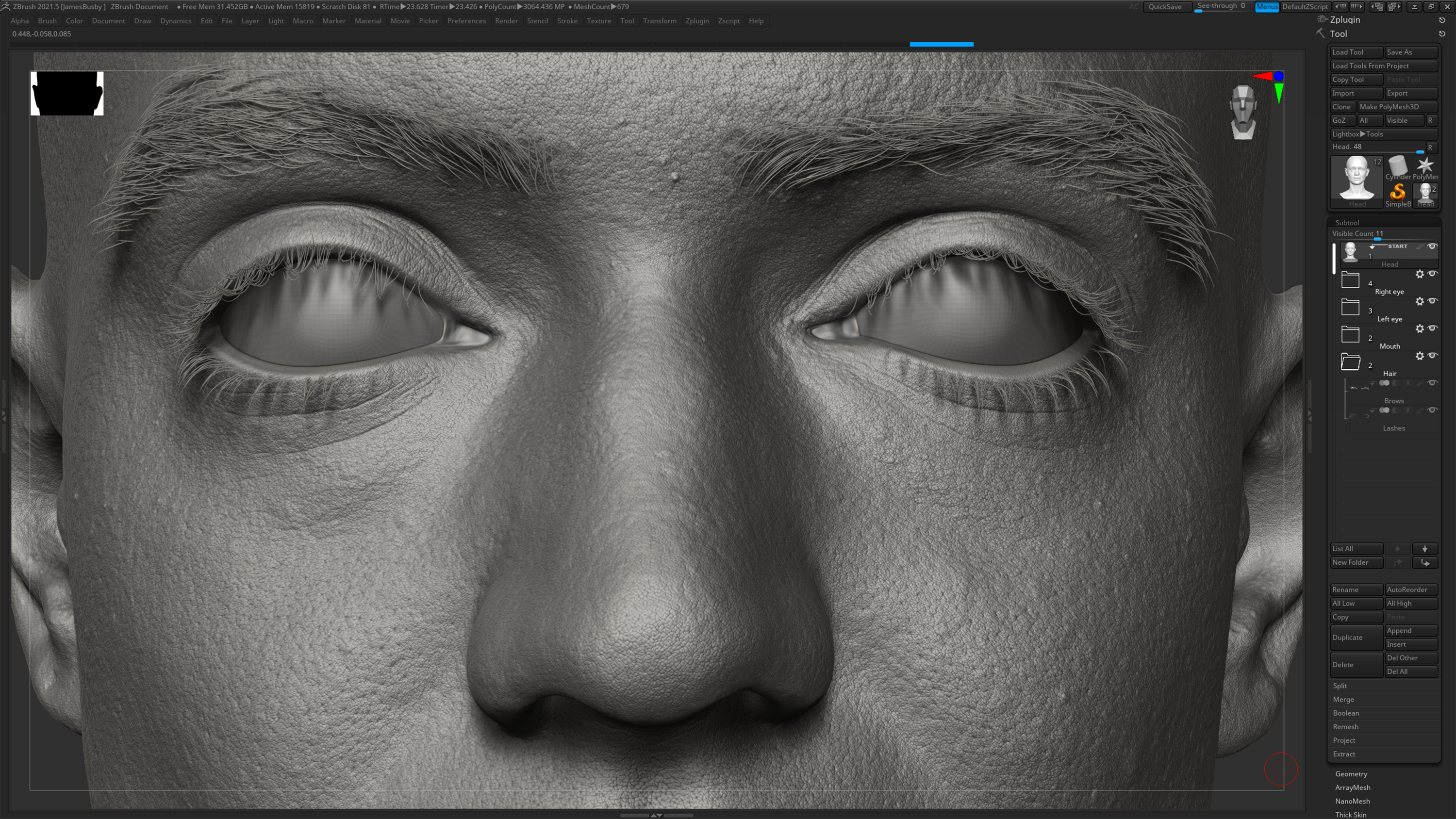Hide the Left eye folder visibility

tap(1432, 301)
